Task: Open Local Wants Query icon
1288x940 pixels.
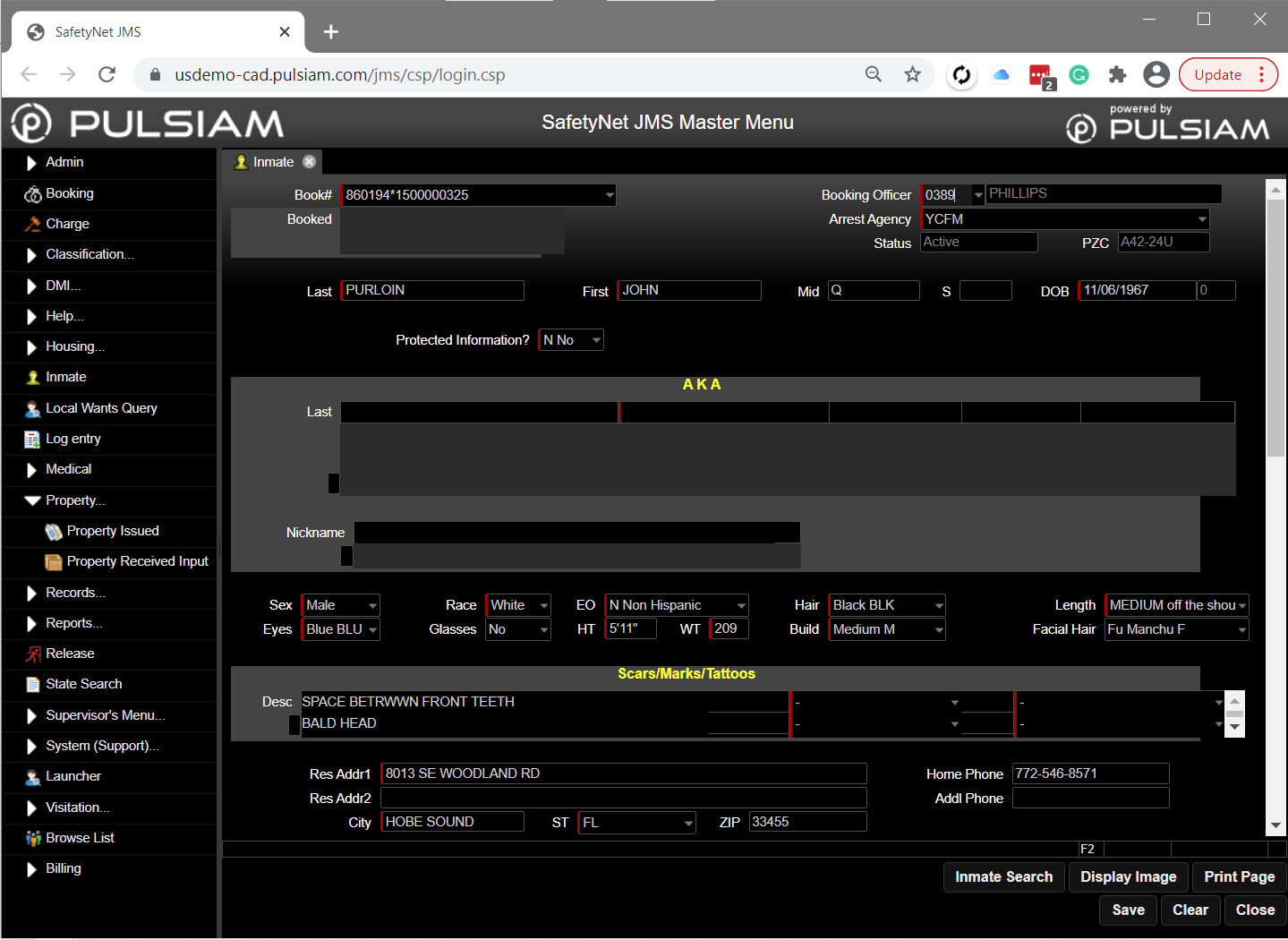Action: (x=32, y=409)
